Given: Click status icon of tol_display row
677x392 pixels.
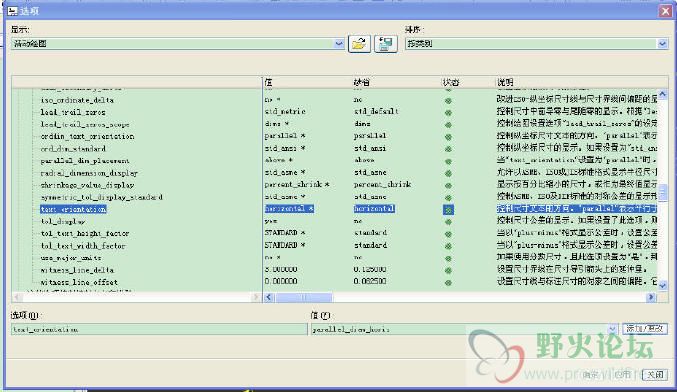Looking at the screenshot, I should coord(448,222).
